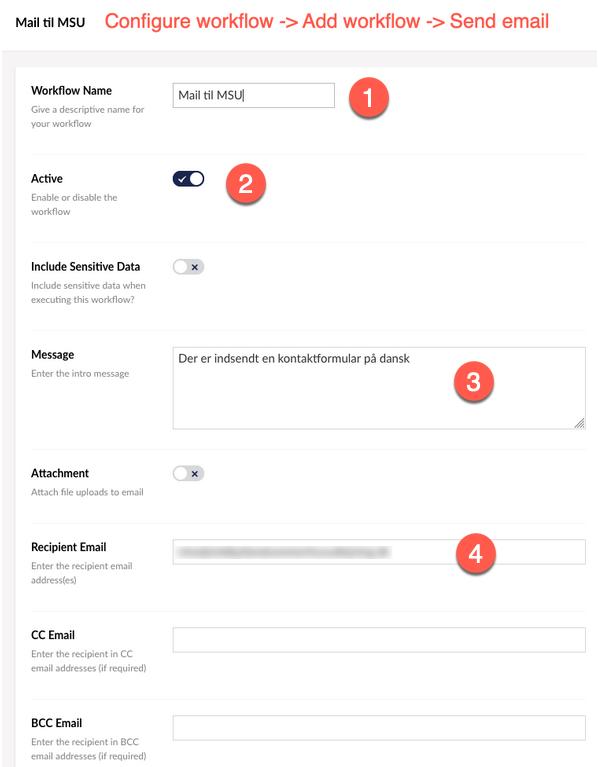This screenshot has width=598, height=767.
Task: Select the BCC Email input box
Action: [379, 728]
